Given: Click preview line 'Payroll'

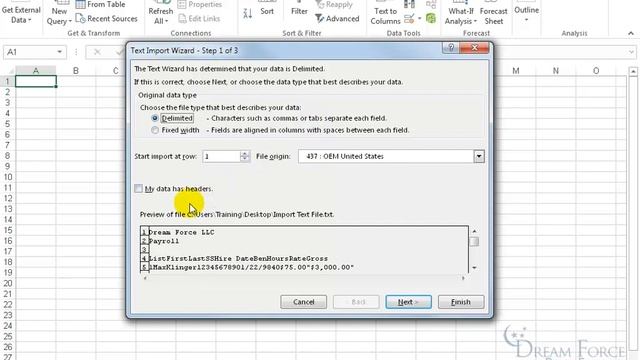Looking at the screenshot, I should (x=164, y=241).
